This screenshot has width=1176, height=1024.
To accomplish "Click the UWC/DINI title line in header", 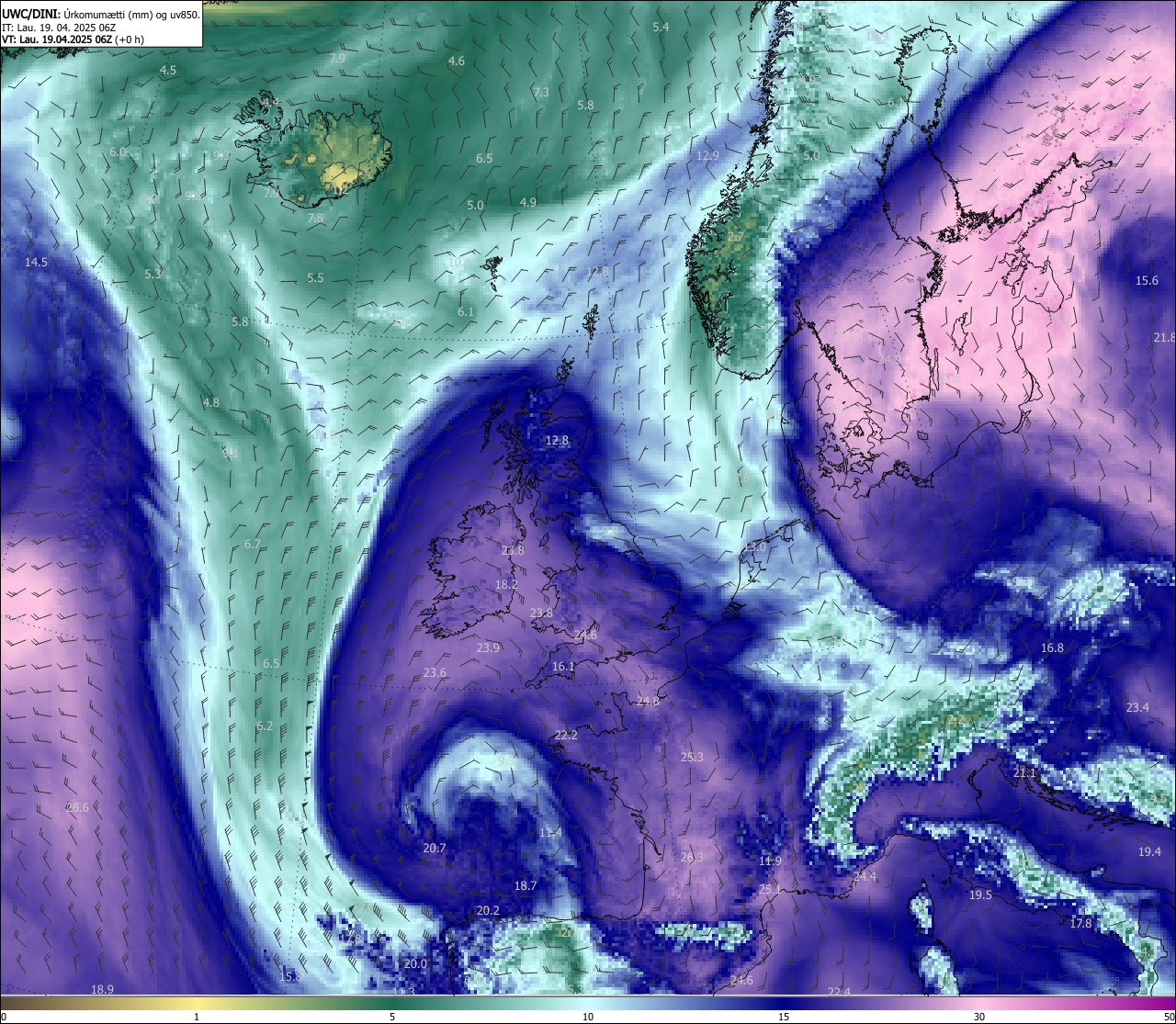I will click(101, 15).
